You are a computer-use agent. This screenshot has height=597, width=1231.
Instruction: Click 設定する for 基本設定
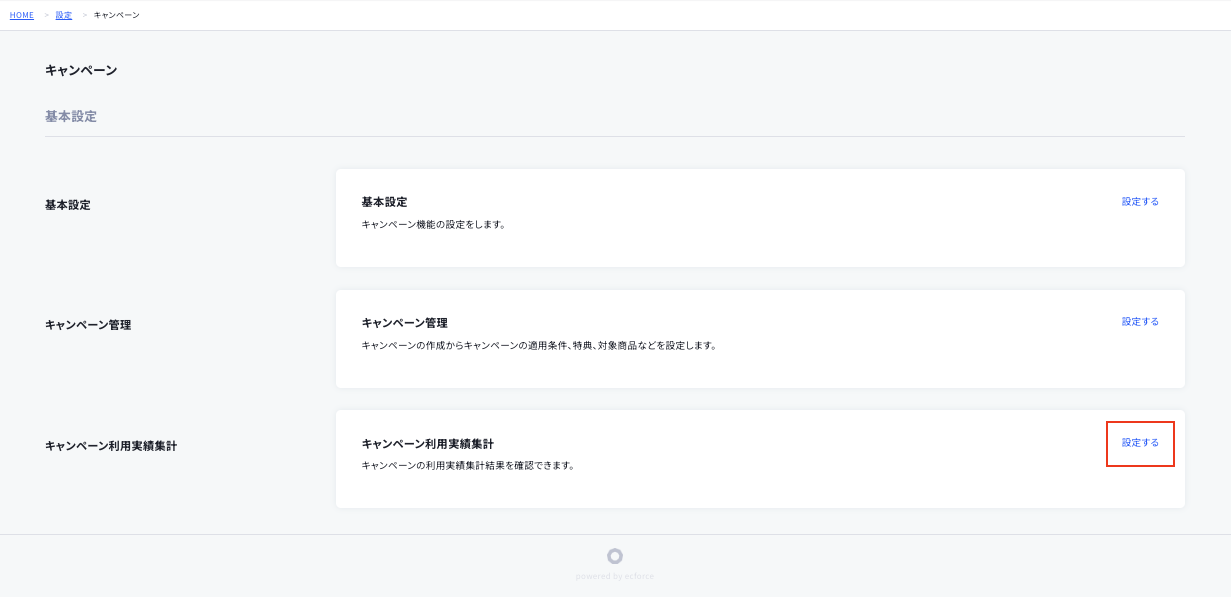click(x=1139, y=201)
